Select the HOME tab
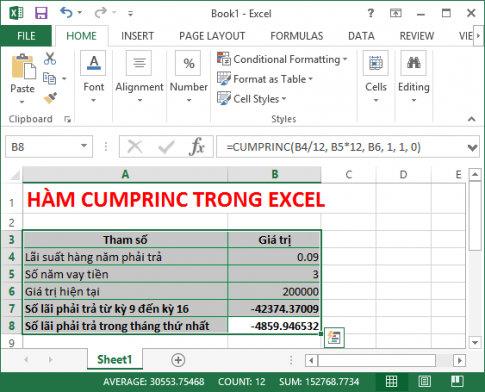This screenshot has width=485, height=392. [81, 36]
